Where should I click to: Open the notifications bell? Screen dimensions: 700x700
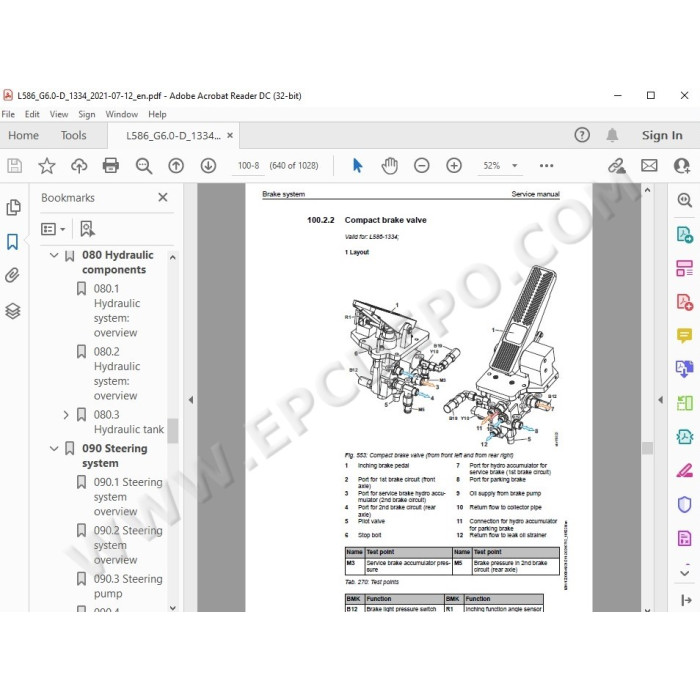[612, 135]
